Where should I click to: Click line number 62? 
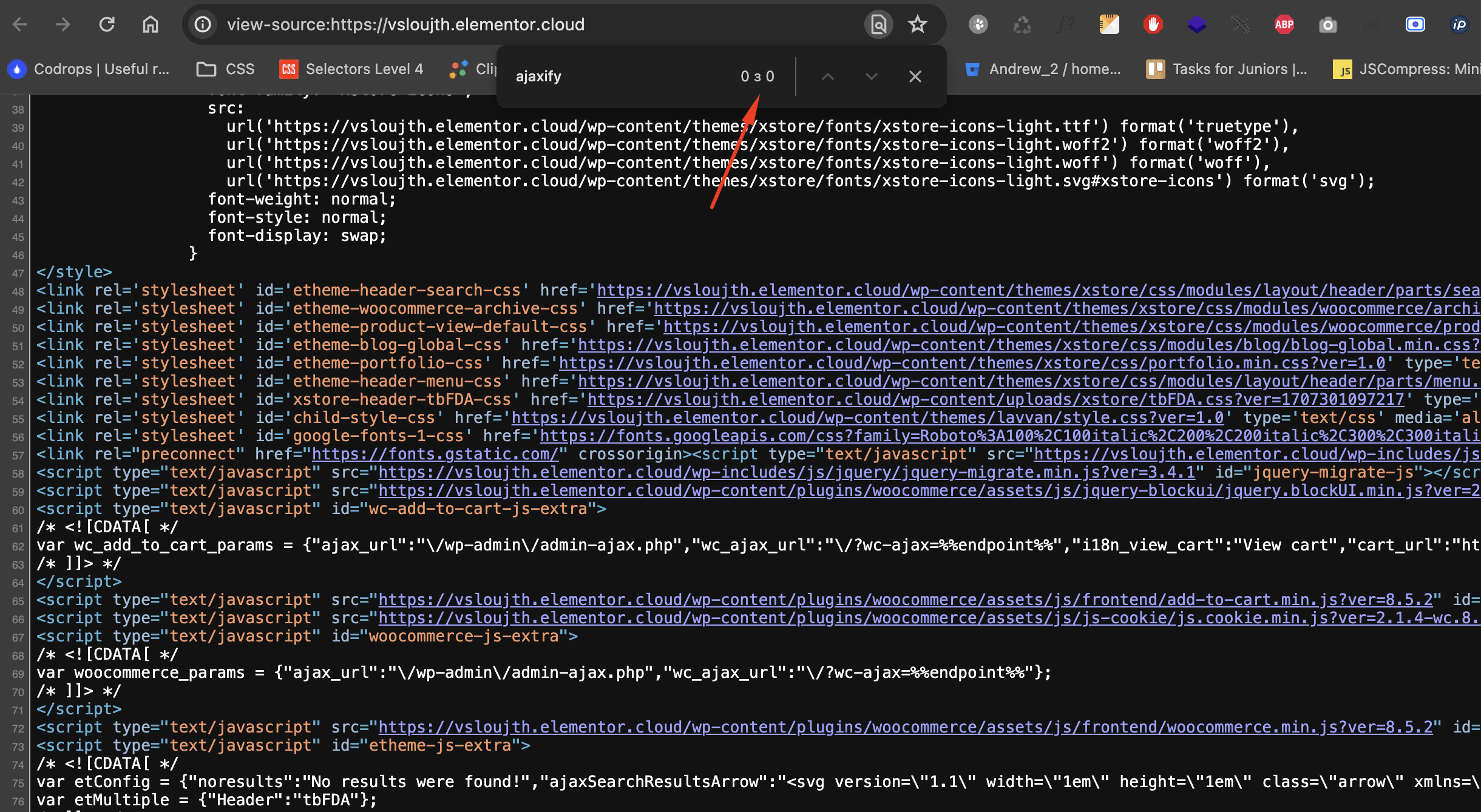point(18,546)
